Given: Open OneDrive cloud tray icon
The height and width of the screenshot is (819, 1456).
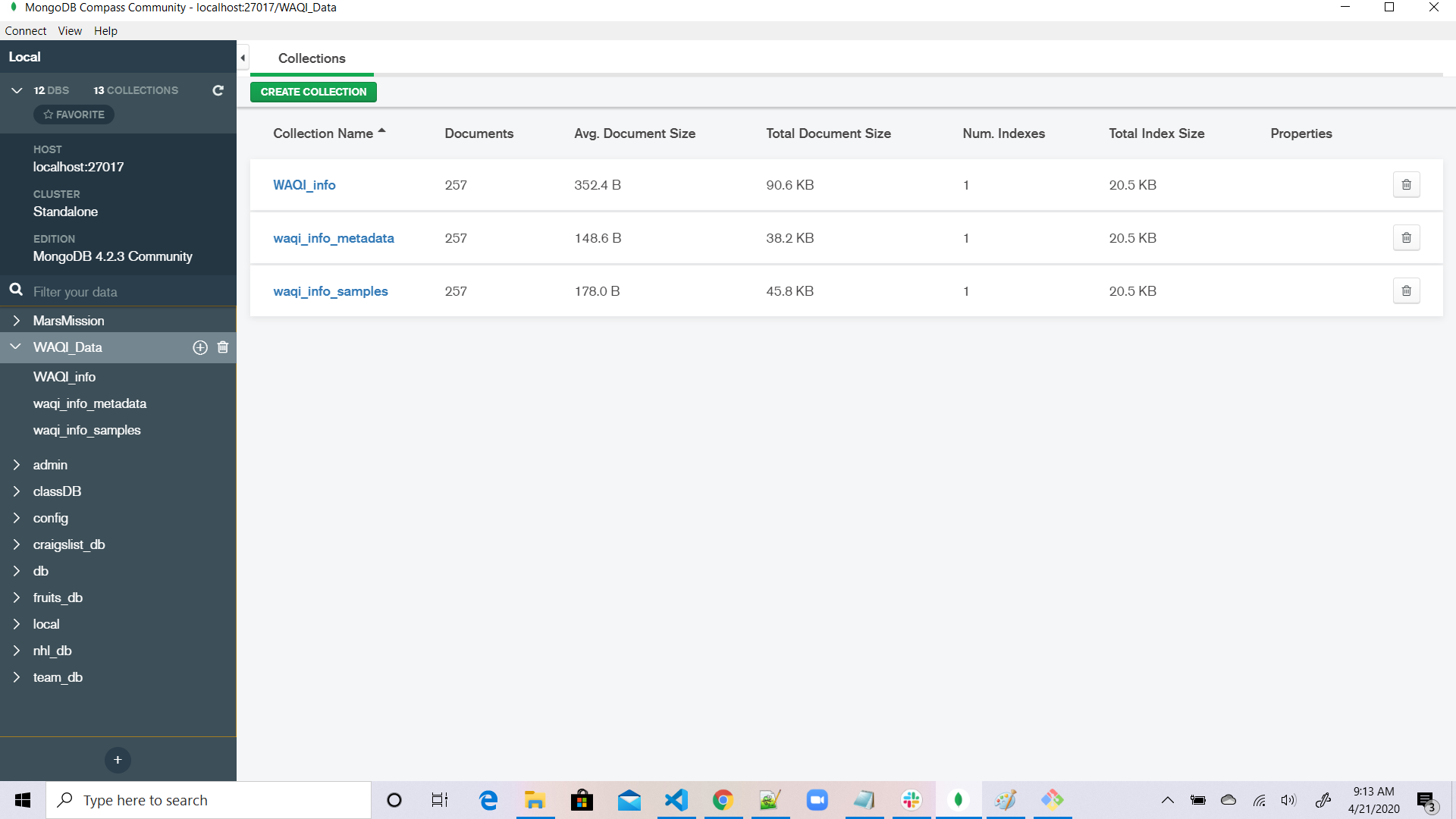Looking at the screenshot, I should pyautogui.click(x=1228, y=800).
